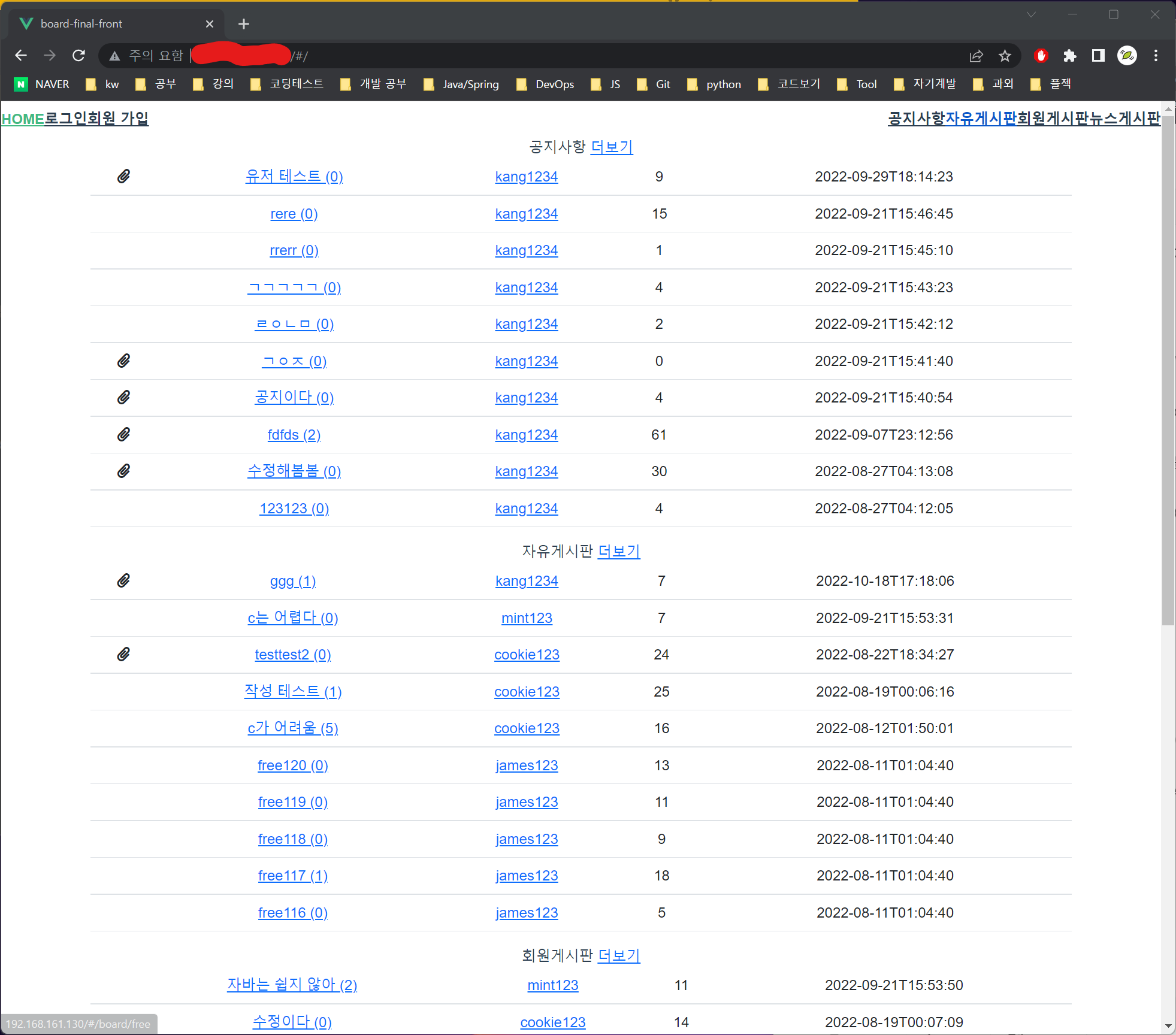Click the share page icon
1176x1035 pixels.
(x=976, y=56)
